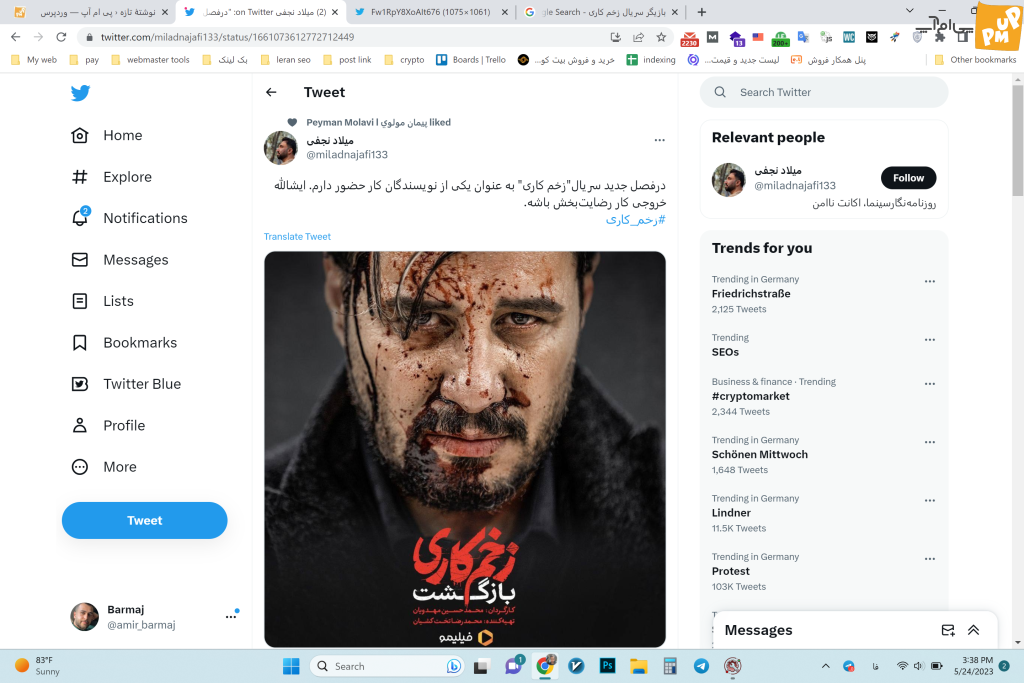Open the Notifications bell icon
This screenshot has width=1024, height=683.
point(80,217)
